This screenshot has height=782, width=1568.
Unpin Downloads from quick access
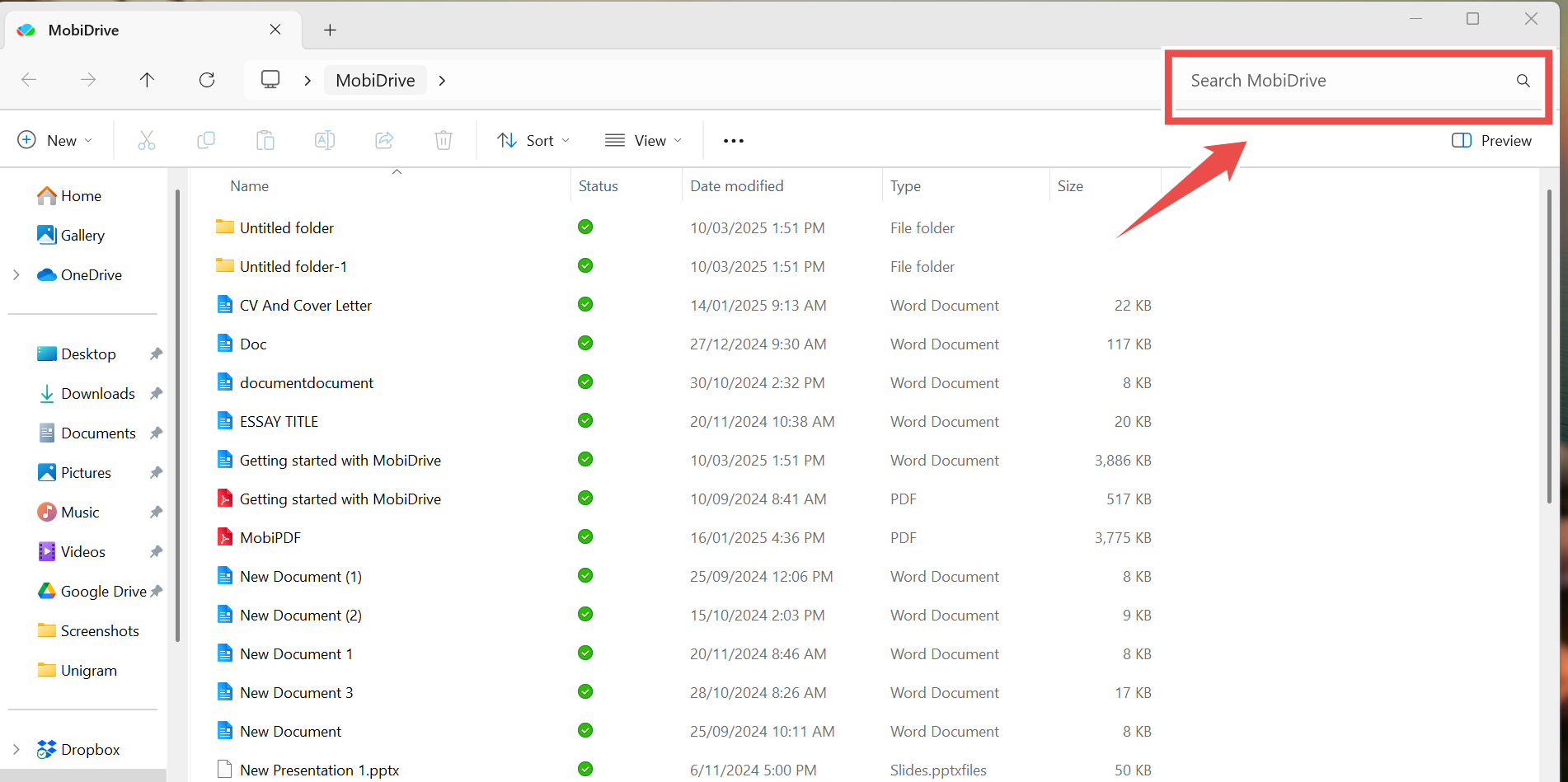[x=156, y=394]
